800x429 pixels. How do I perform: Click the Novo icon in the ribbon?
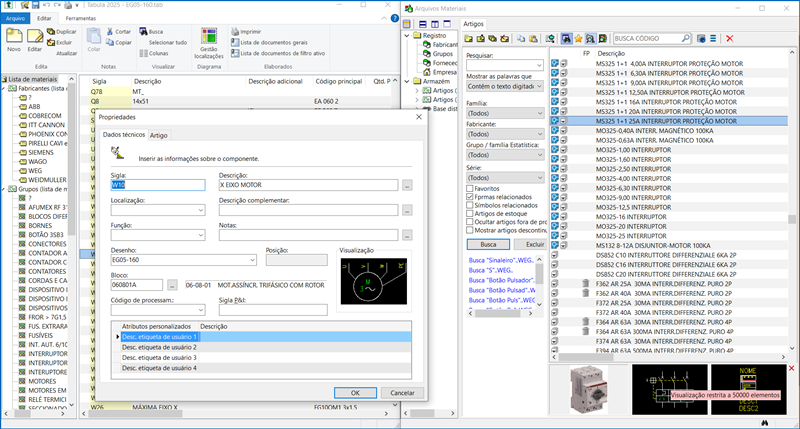pos(14,36)
